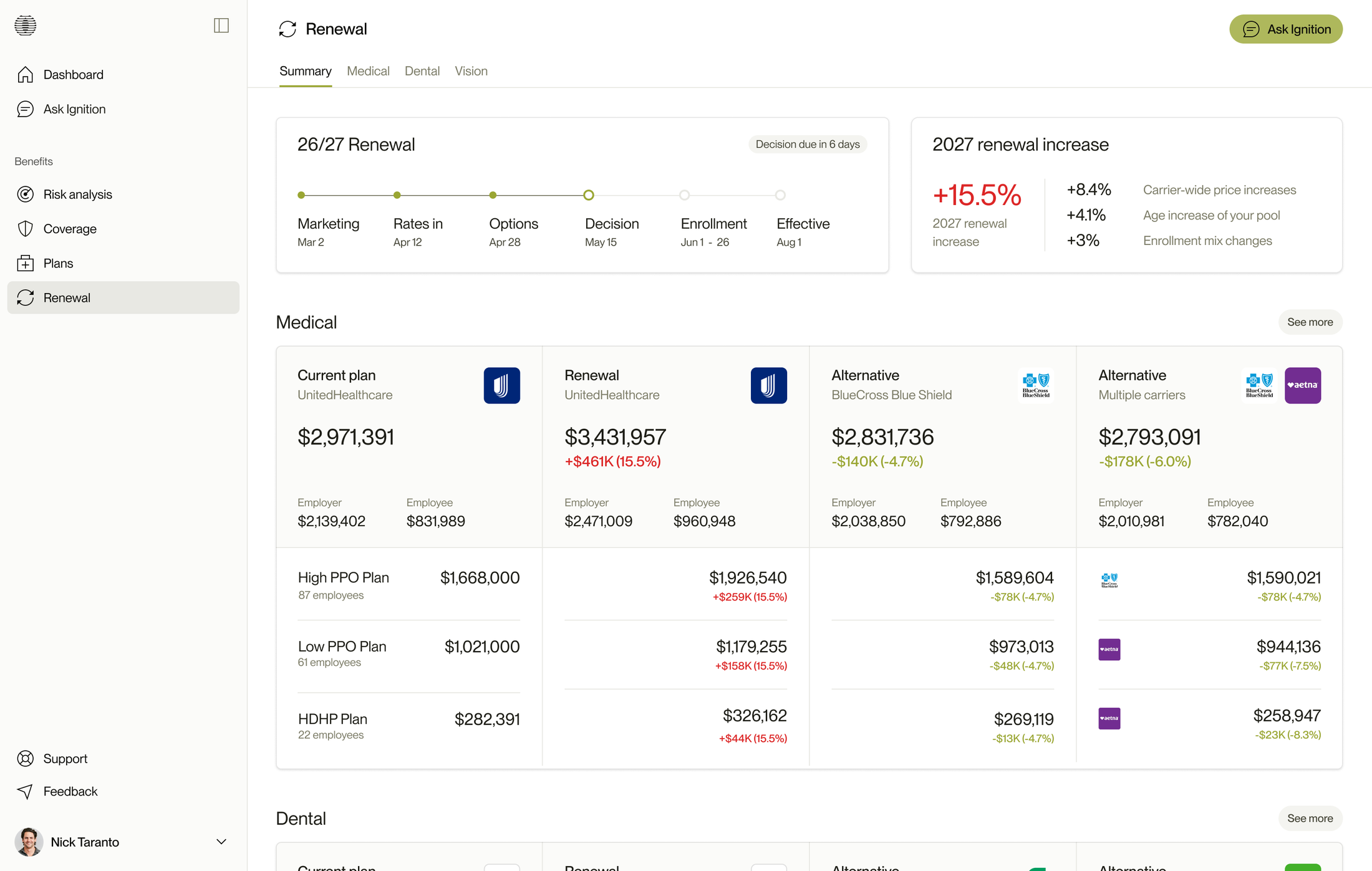Viewport: 1372px width, 871px height.
Task: Switch to the Vision tab
Action: 471,71
